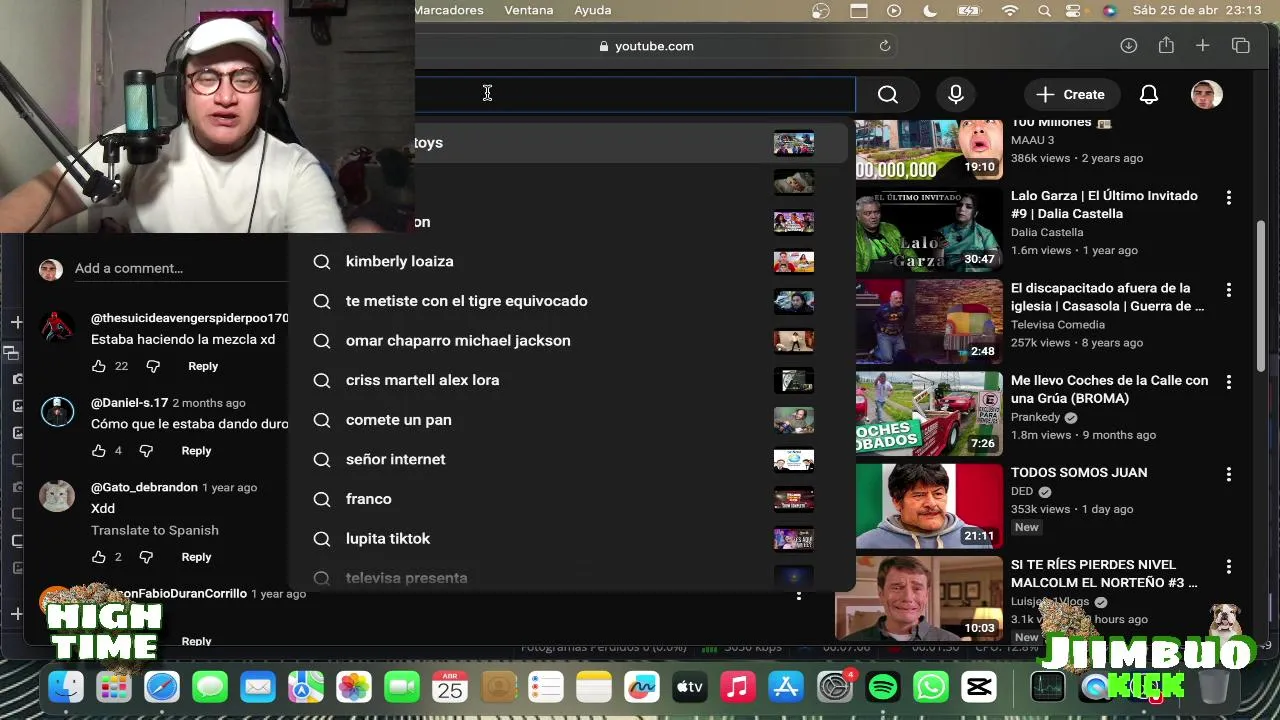1280x720 pixels.
Task: Open @Gato_debrandon's channel link
Action: (144, 487)
